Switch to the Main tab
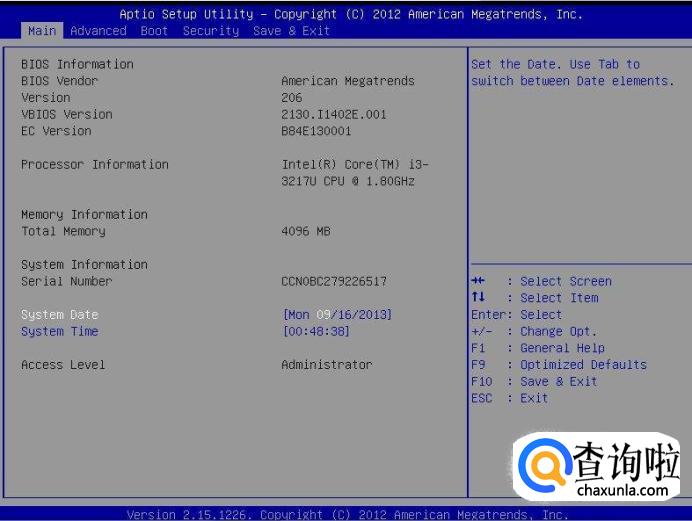The height and width of the screenshot is (521, 692). (42, 31)
